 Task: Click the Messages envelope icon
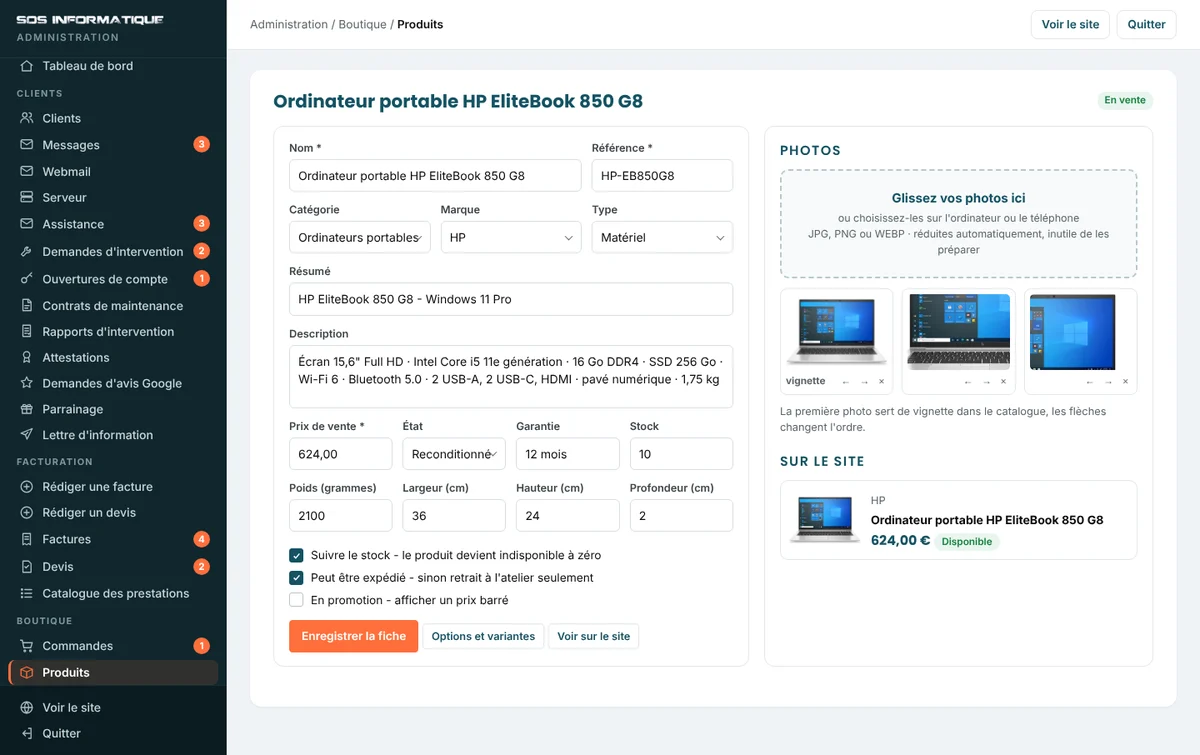pos(27,145)
